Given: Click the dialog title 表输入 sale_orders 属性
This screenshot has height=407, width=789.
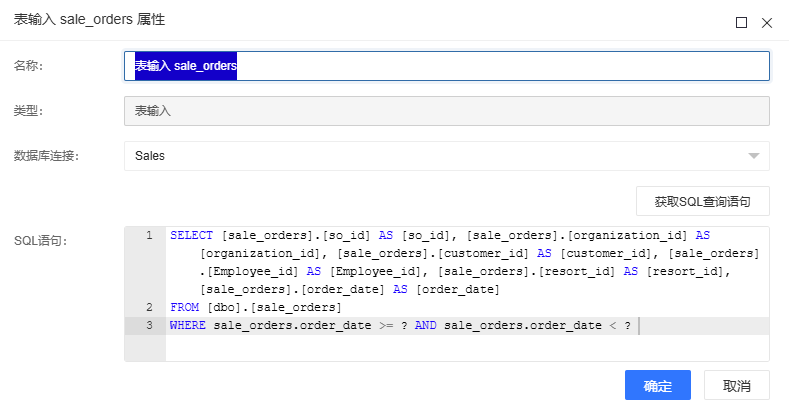Looking at the screenshot, I should tap(89, 20).
